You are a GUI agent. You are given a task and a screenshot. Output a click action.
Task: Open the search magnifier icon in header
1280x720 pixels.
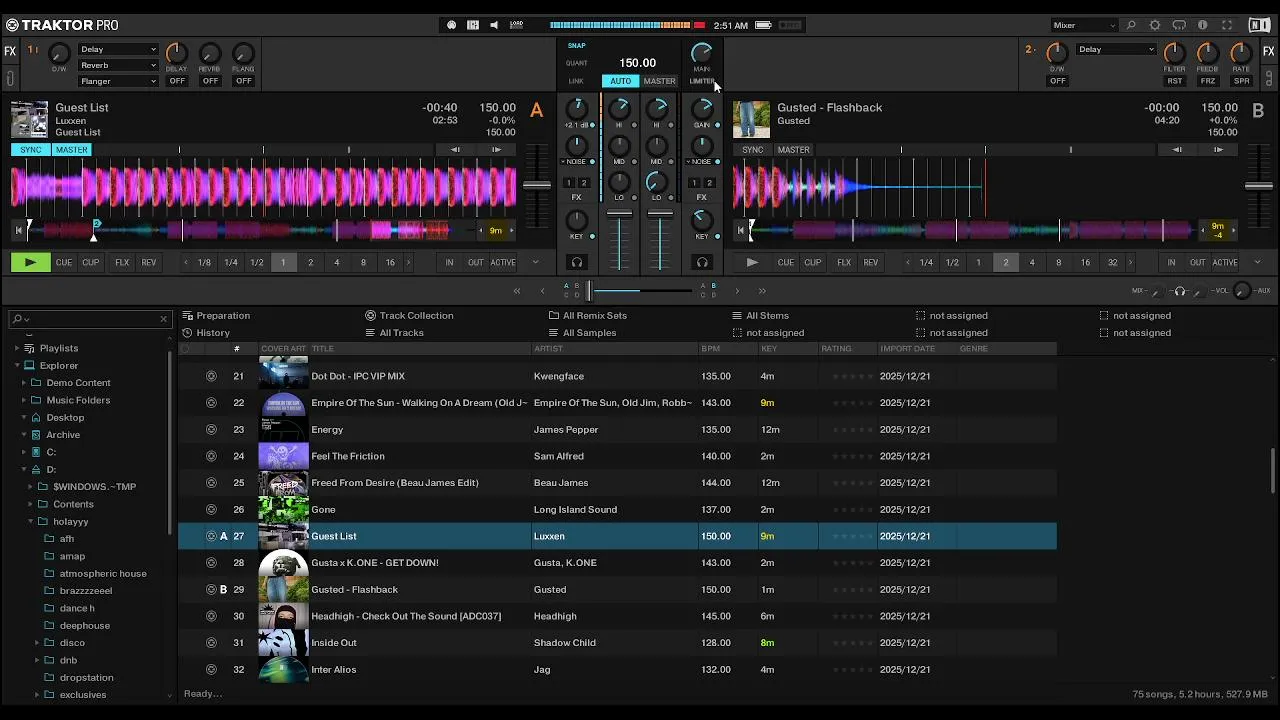[1131, 25]
